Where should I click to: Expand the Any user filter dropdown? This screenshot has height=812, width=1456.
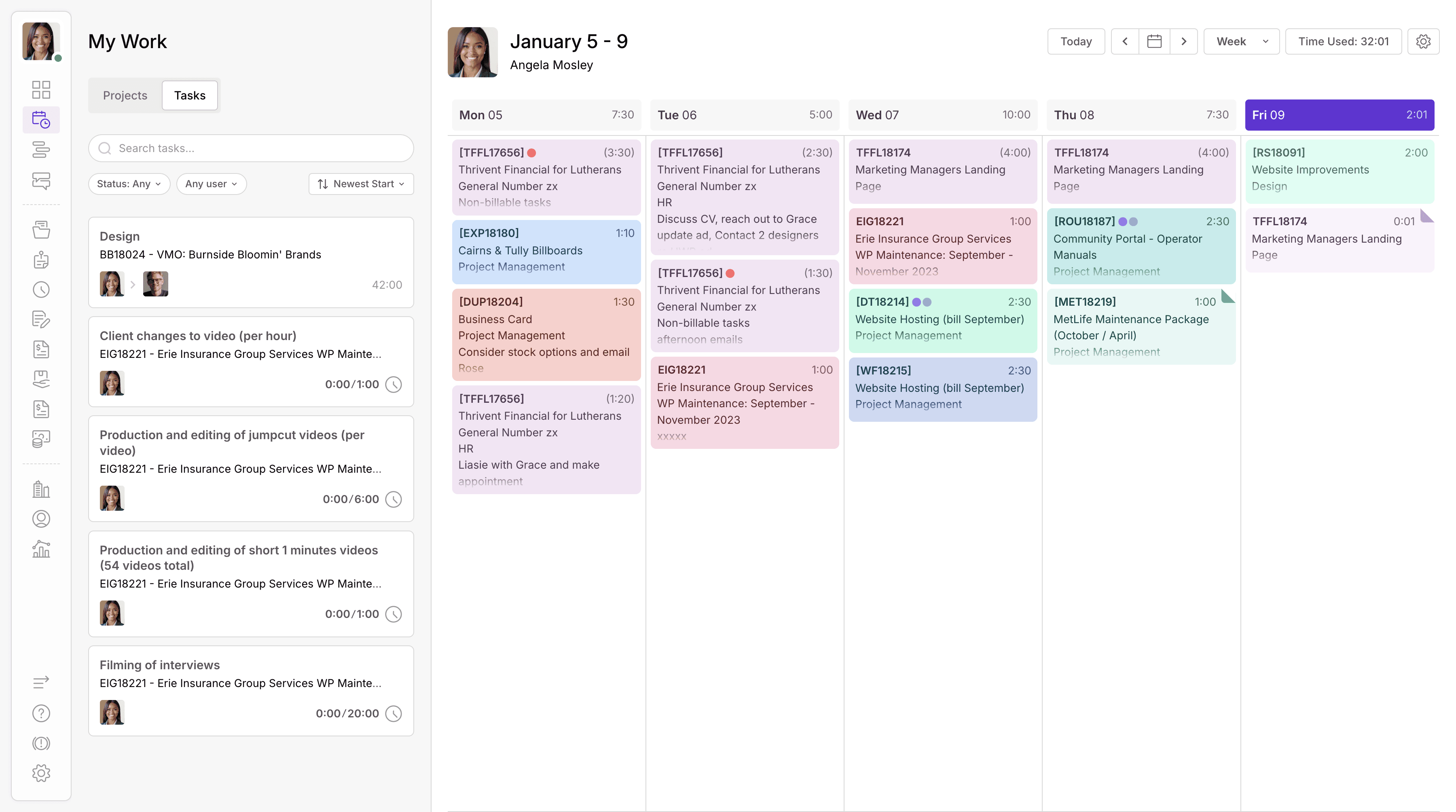coord(212,184)
